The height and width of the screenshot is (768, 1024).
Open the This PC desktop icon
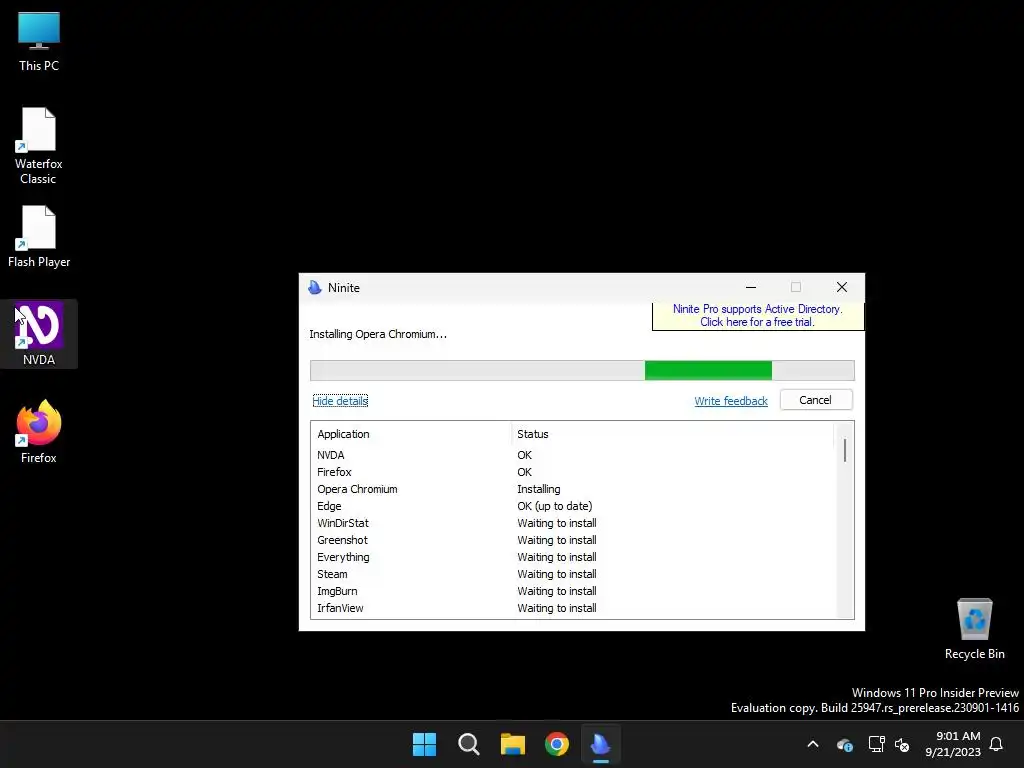tap(39, 42)
